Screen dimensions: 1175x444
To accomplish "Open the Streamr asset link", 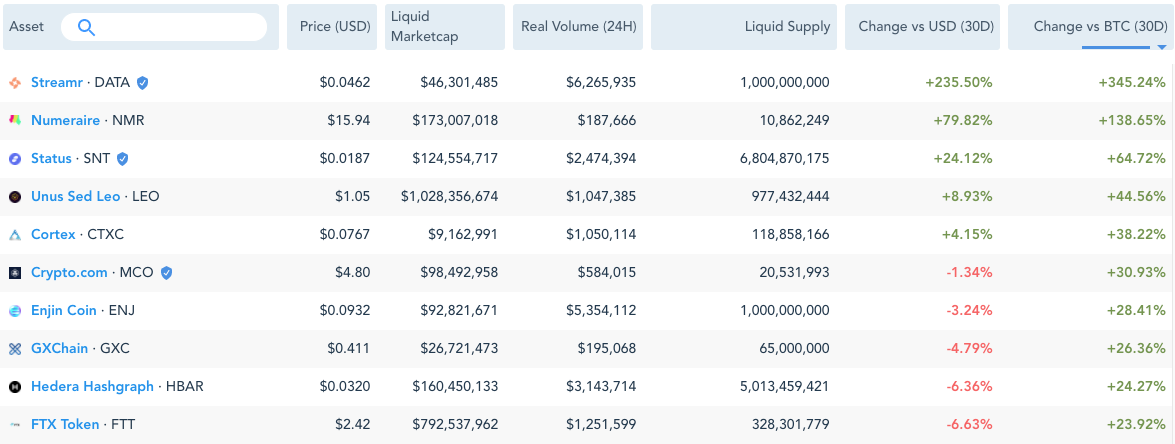I will [x=57, y=82].
